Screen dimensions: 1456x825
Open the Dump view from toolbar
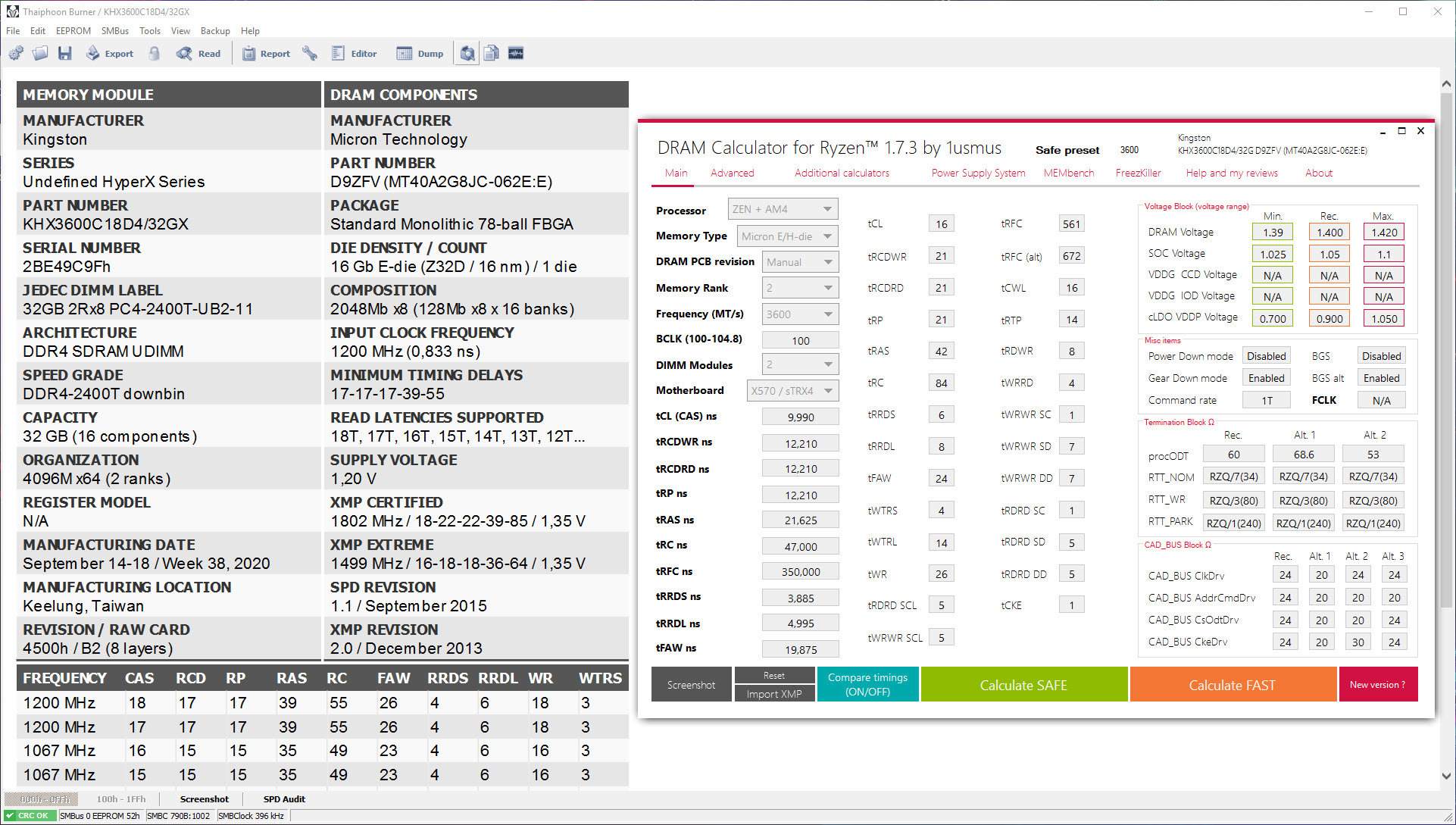click(420, 53)
